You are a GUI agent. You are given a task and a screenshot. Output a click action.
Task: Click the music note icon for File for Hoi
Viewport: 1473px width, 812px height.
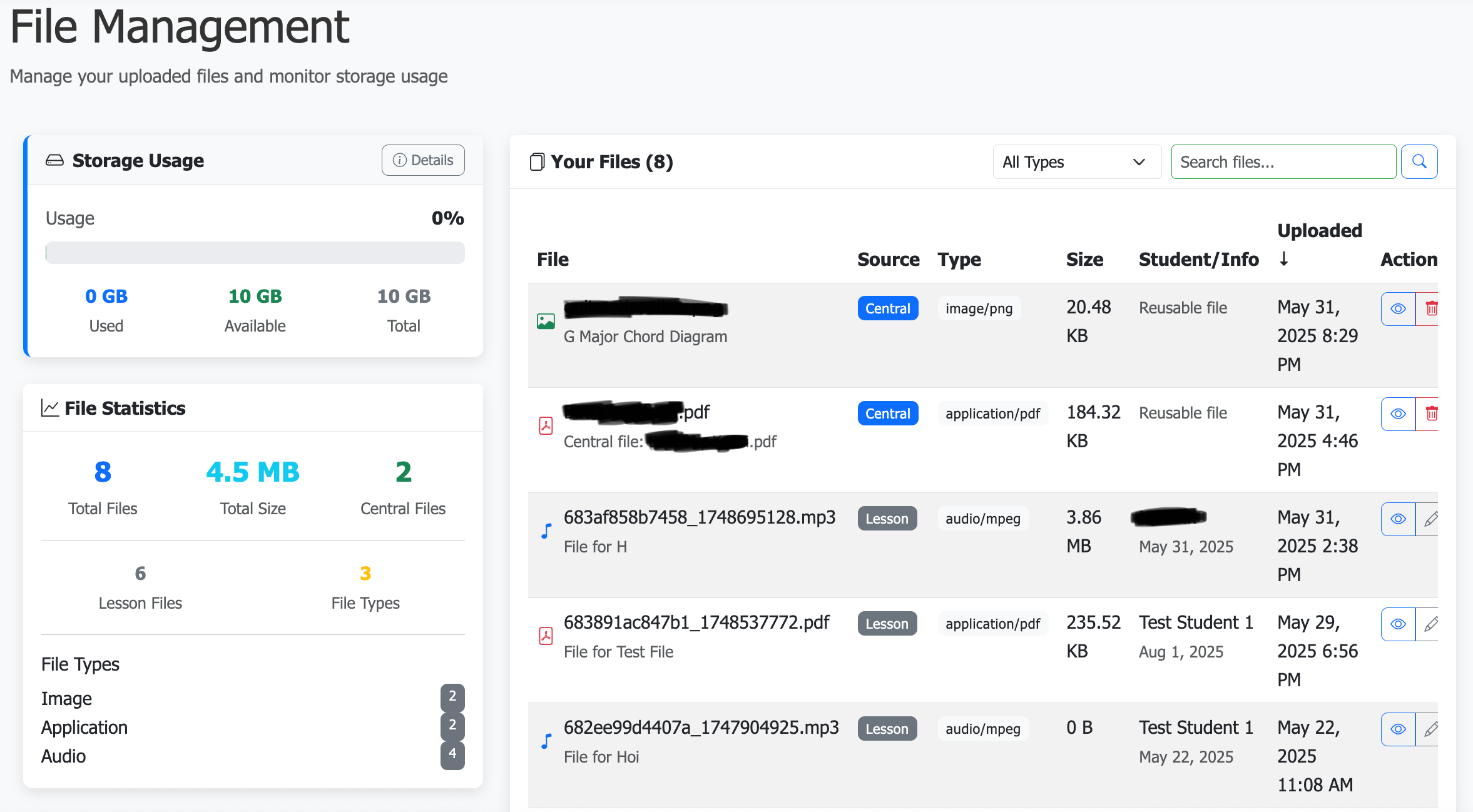coord(546,742)
